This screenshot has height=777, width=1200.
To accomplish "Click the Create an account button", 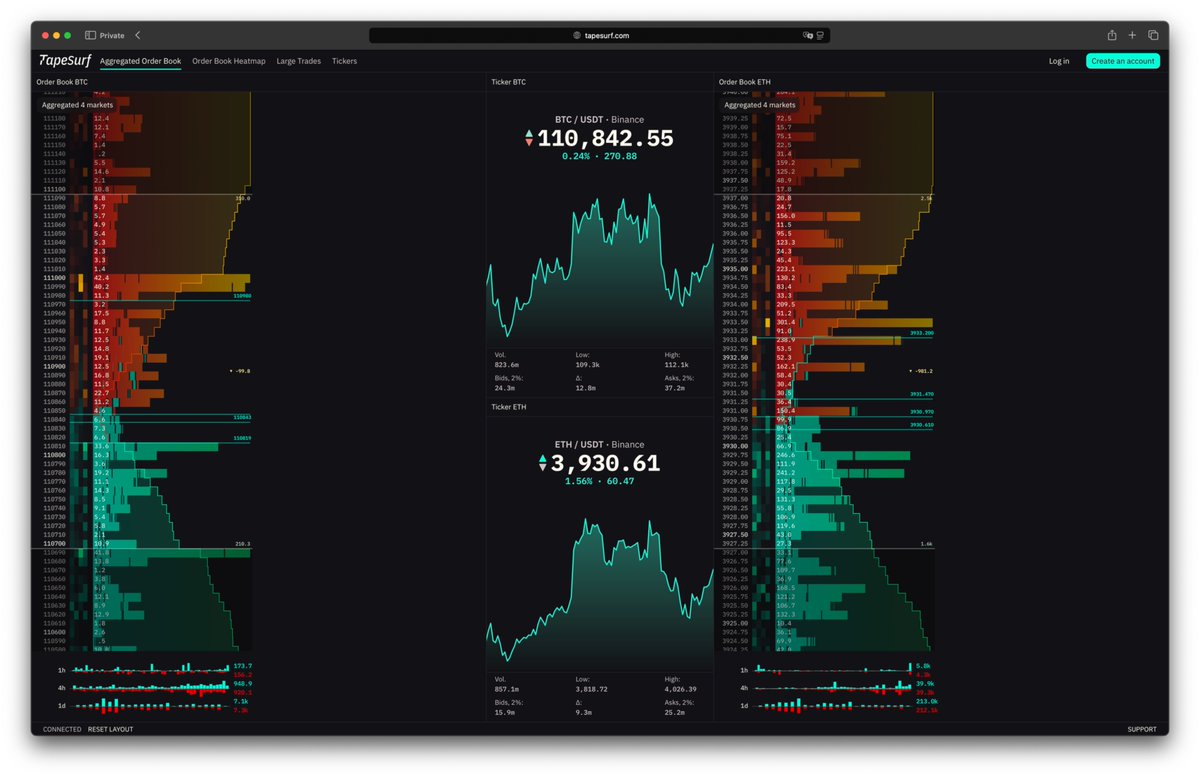I will (x=1123, y=61).
